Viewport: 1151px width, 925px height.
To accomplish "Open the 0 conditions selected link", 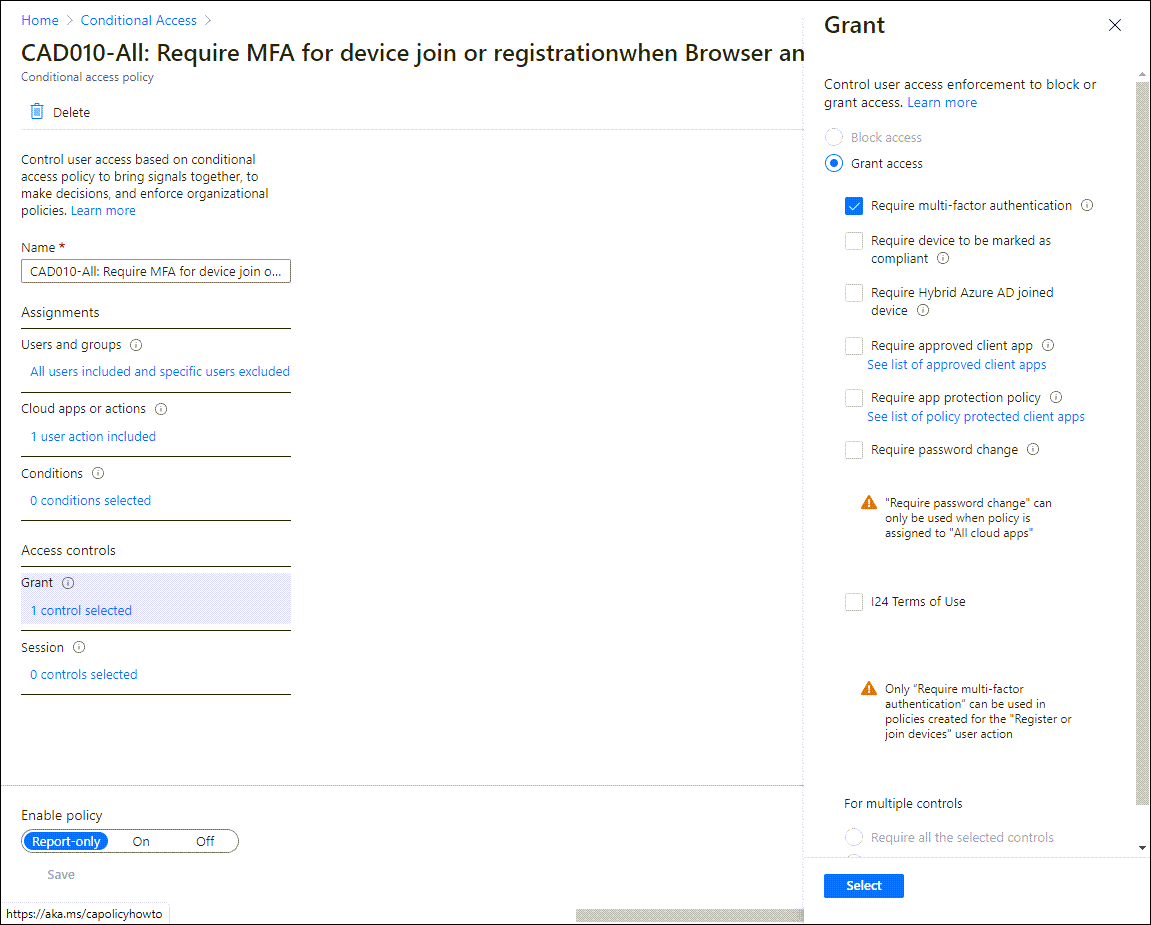I will 90,501.
